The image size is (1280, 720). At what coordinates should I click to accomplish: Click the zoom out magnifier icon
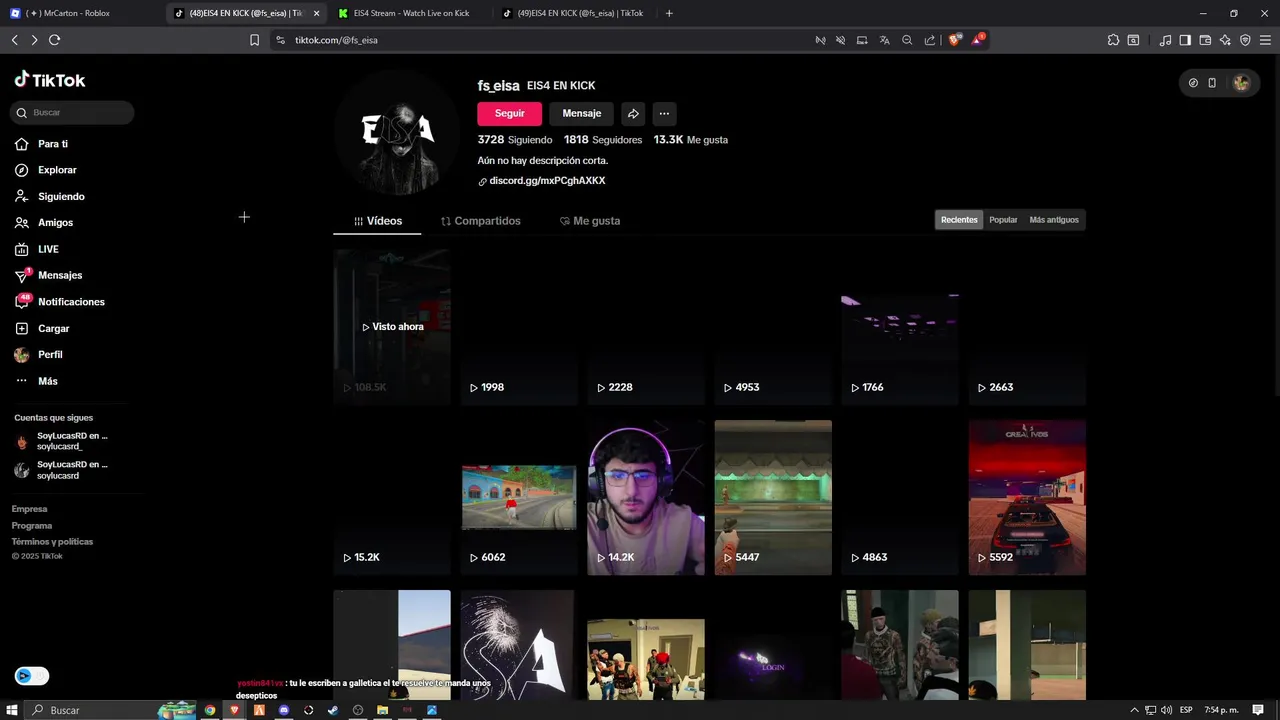click(x=907, y=40)
